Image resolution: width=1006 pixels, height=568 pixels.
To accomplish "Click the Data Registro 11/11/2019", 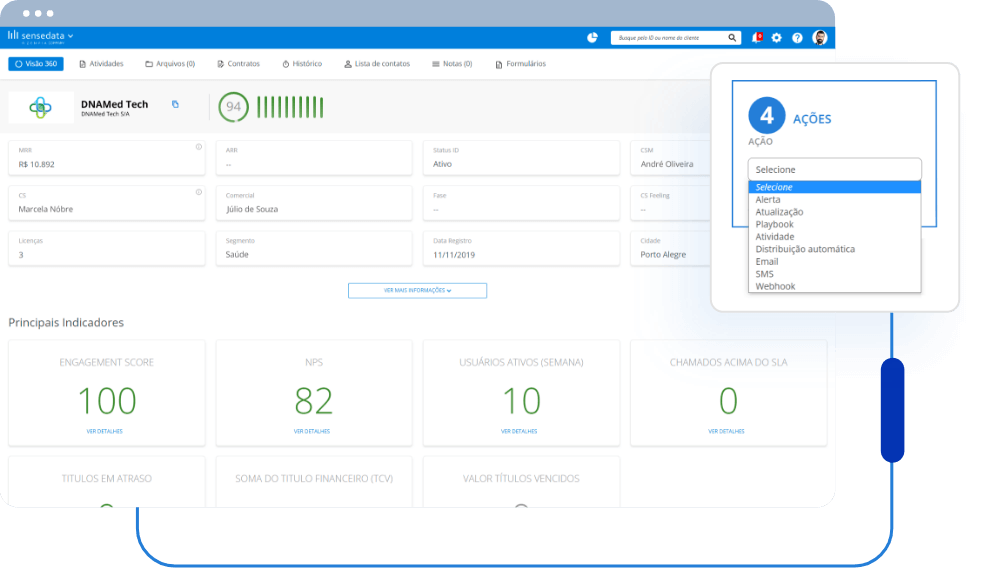I will click(454, 255).
